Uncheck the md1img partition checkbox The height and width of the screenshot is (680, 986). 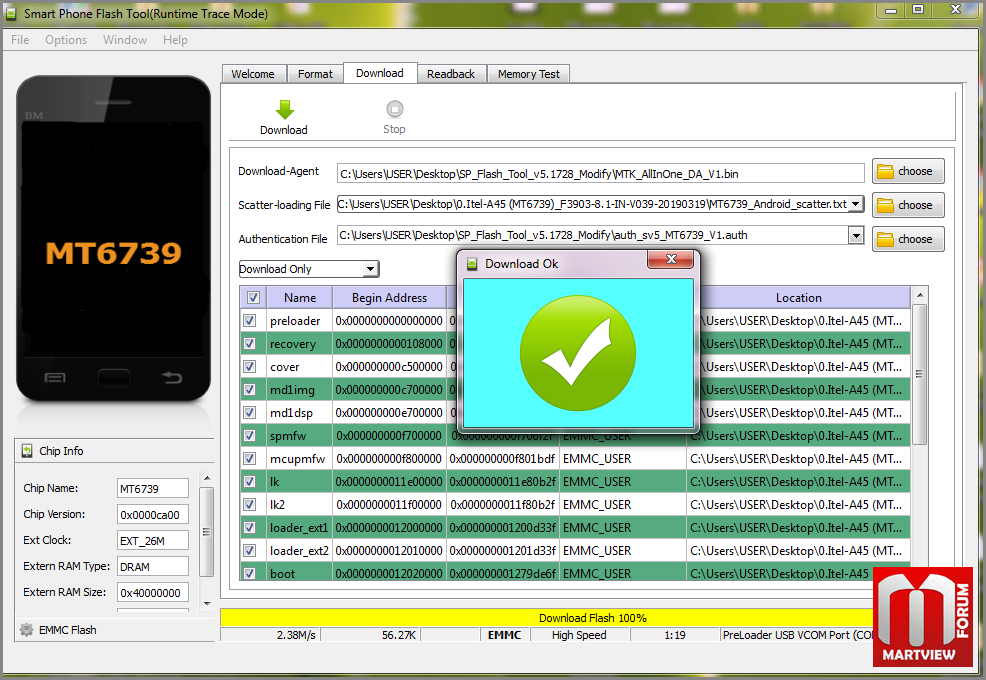250,389
